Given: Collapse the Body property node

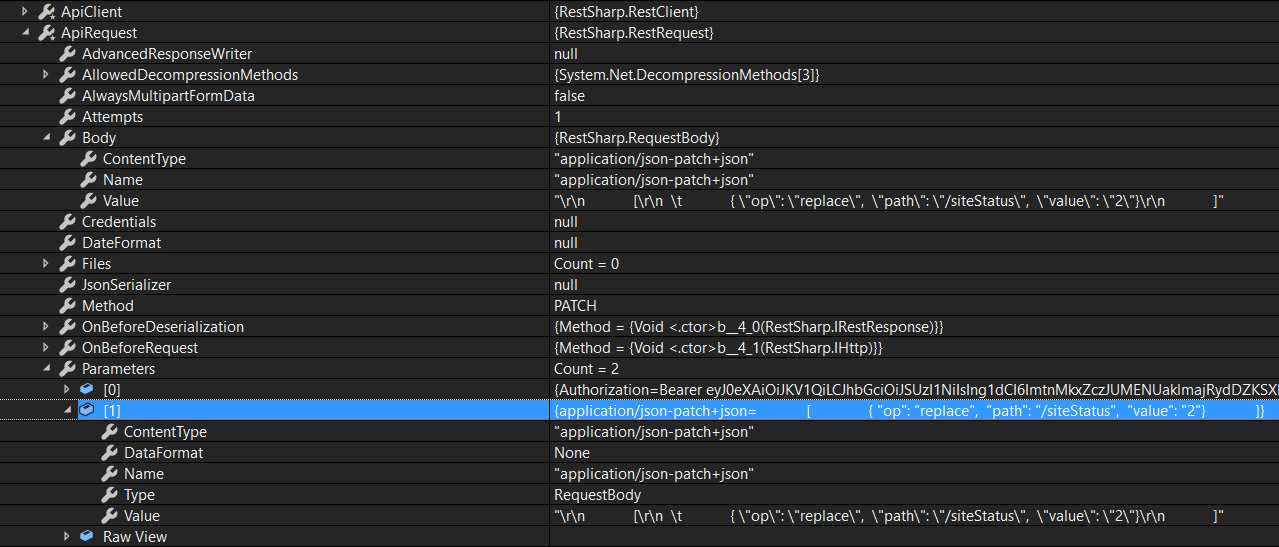Looking at the screenshot, I should pyautogui.click(x=46, y=138).
